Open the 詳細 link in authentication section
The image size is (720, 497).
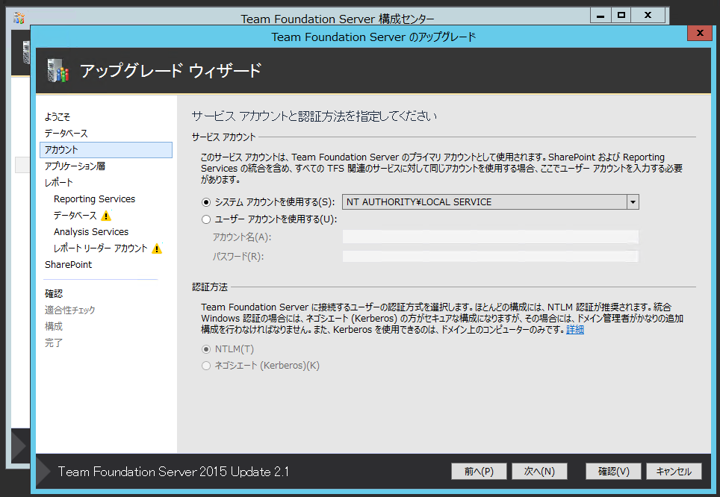tap(575, 330)
